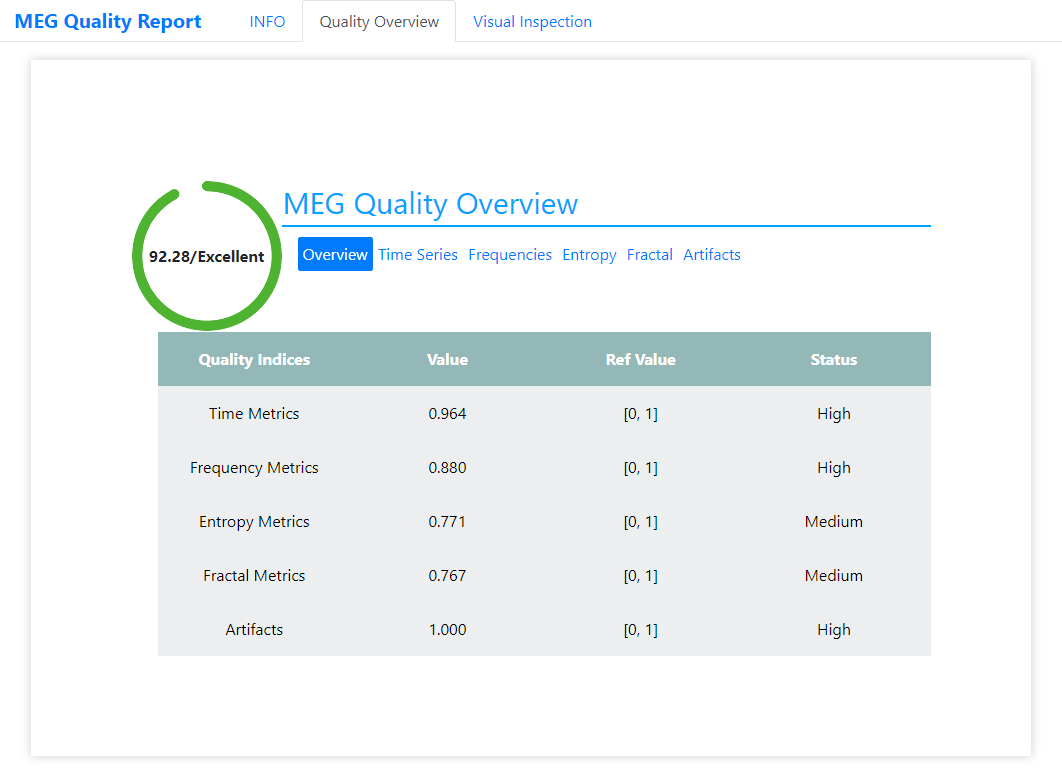Click the Status column header
This screenshot has width=1062, height=769.
click(834, 360)
